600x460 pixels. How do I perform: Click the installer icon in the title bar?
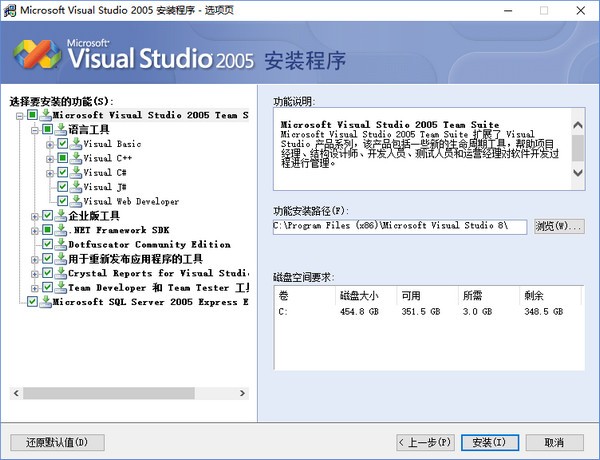[x=10, y=10]
